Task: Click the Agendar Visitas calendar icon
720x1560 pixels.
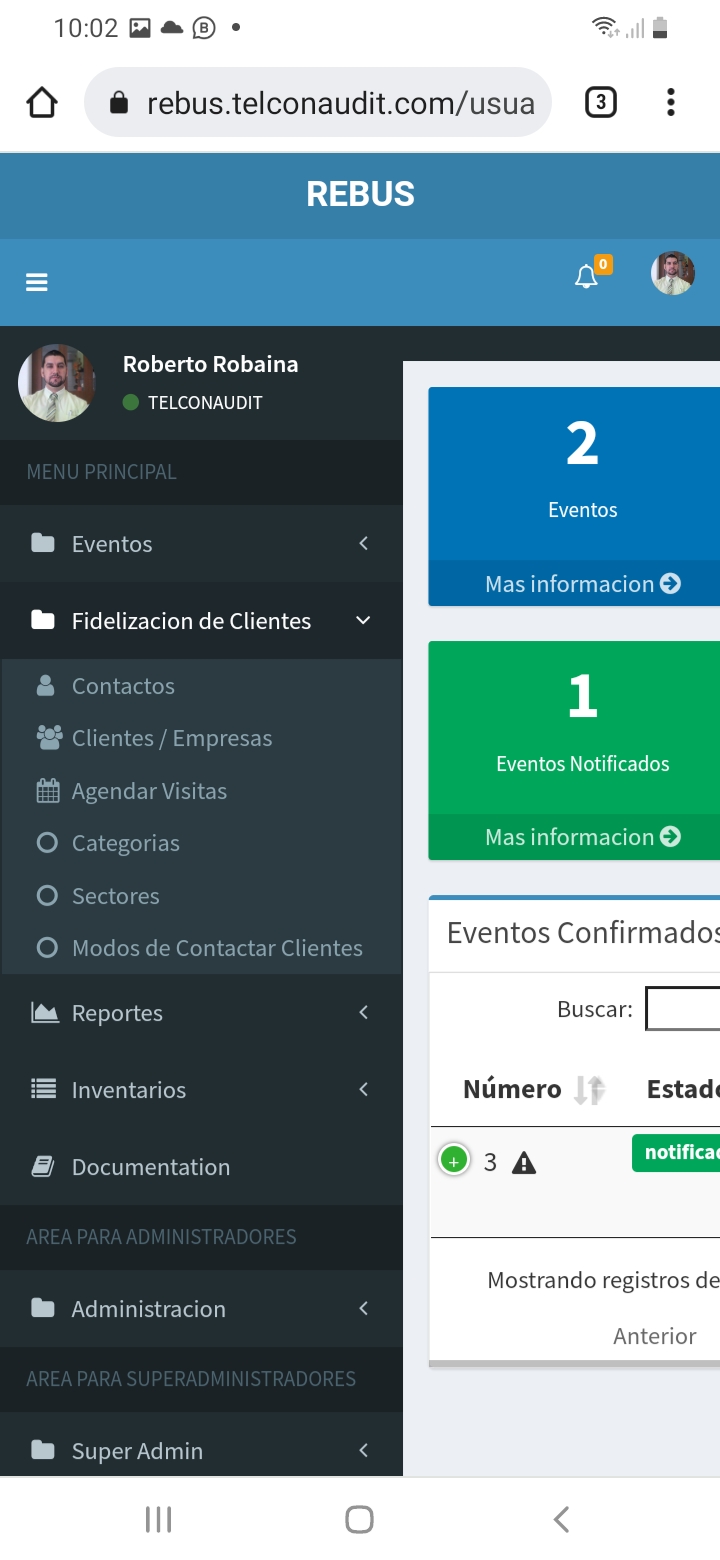Action: click(47, 791)
